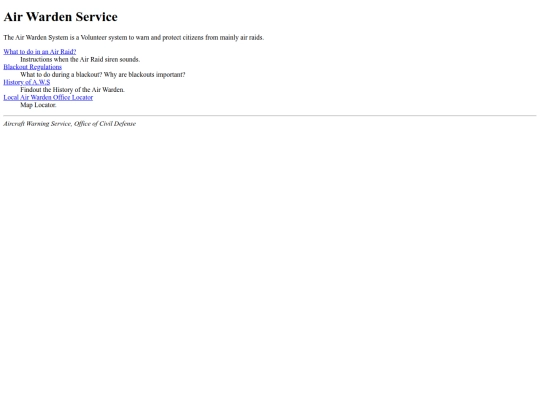Open Local Air Warden Office Locator link
This screenshot has width=540, height=405.
coord(48,97)
